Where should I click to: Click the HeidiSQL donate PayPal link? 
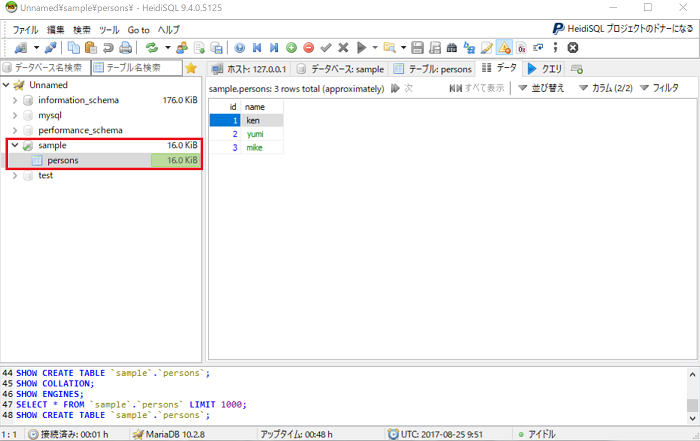pos(623,29)
